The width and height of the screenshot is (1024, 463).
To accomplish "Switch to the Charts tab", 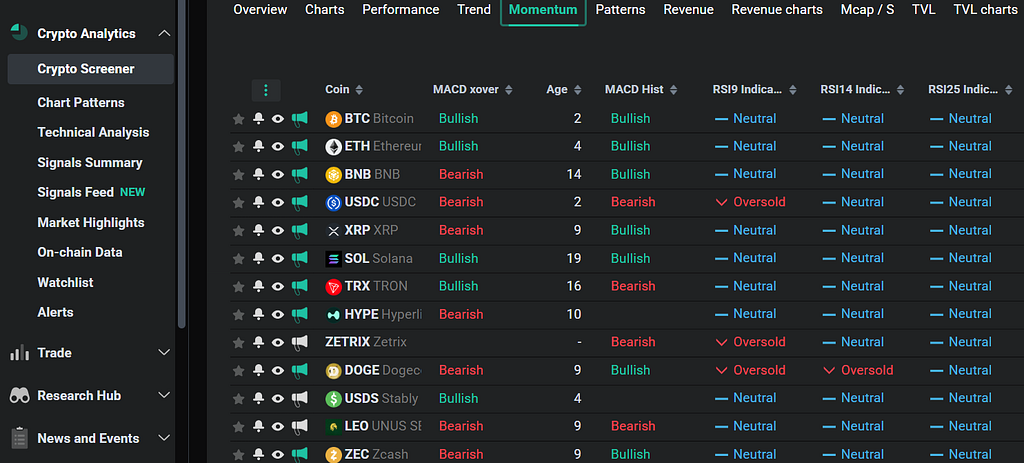I will 325,10.
